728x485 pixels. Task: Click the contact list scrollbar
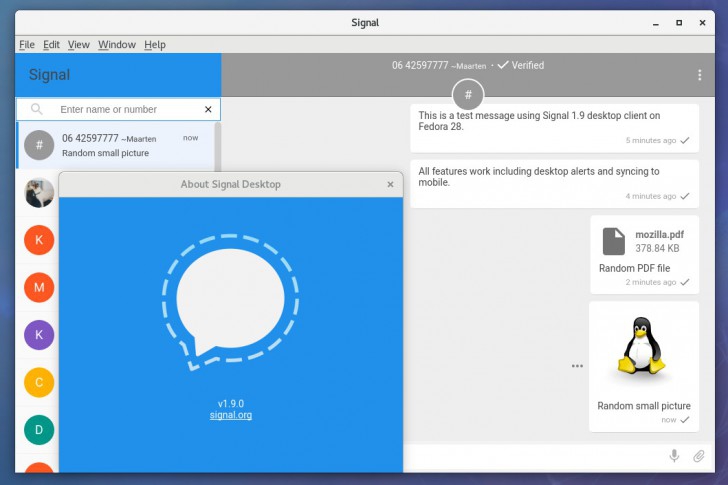(218, 146)
